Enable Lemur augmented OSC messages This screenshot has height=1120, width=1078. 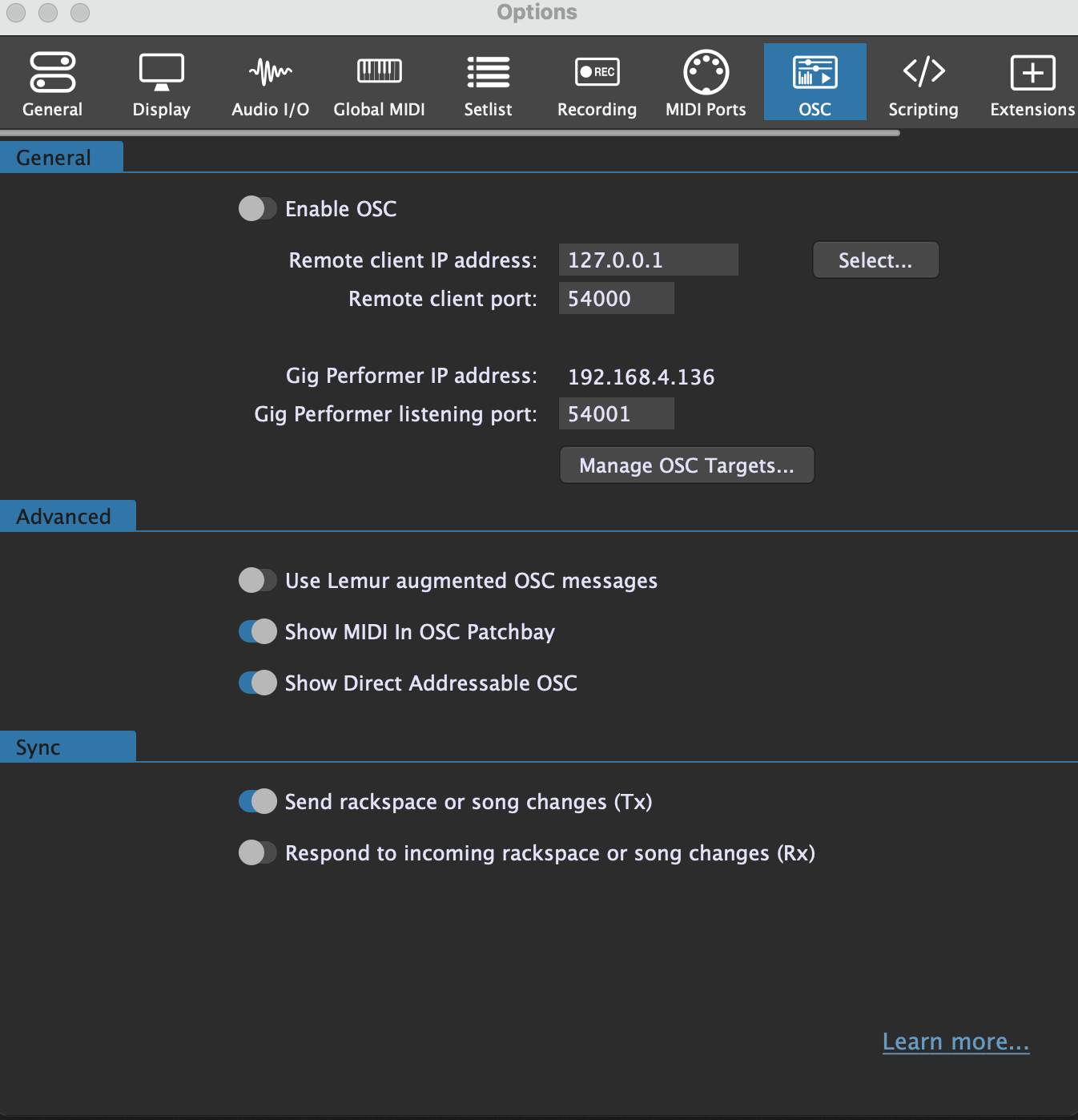click(257, 581)
